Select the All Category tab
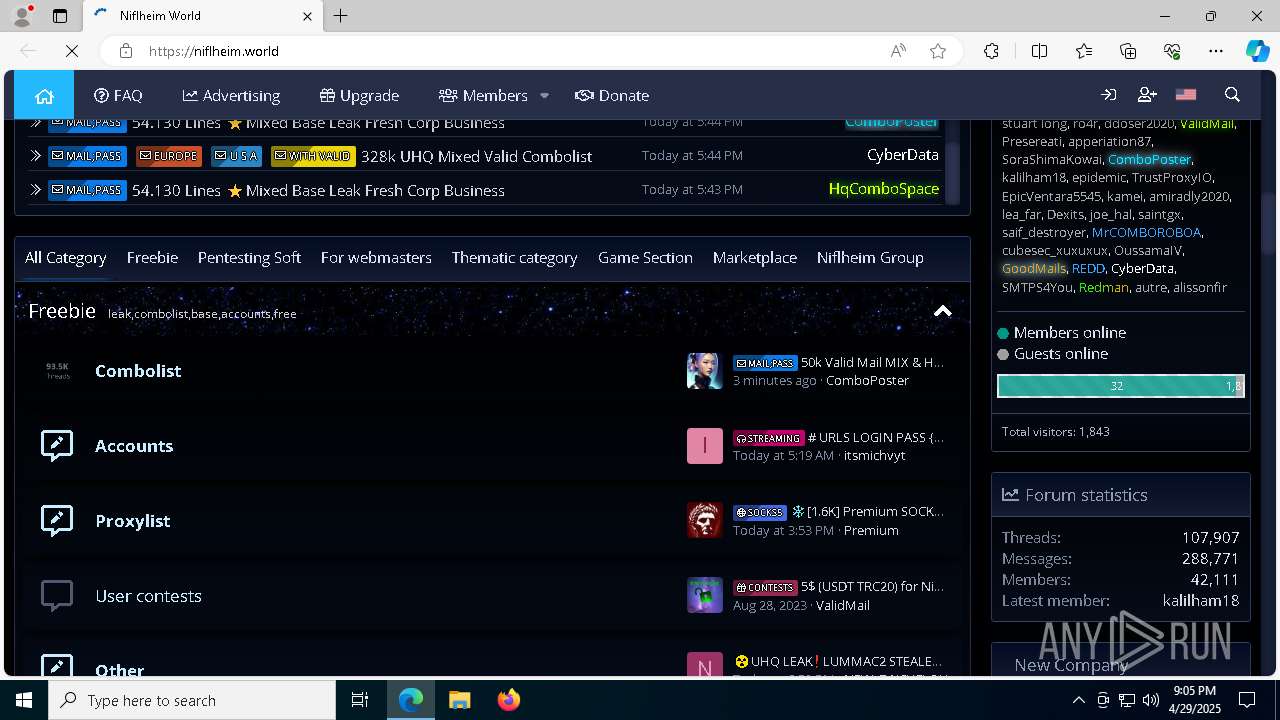1280x720 pixels. point(65,258)
